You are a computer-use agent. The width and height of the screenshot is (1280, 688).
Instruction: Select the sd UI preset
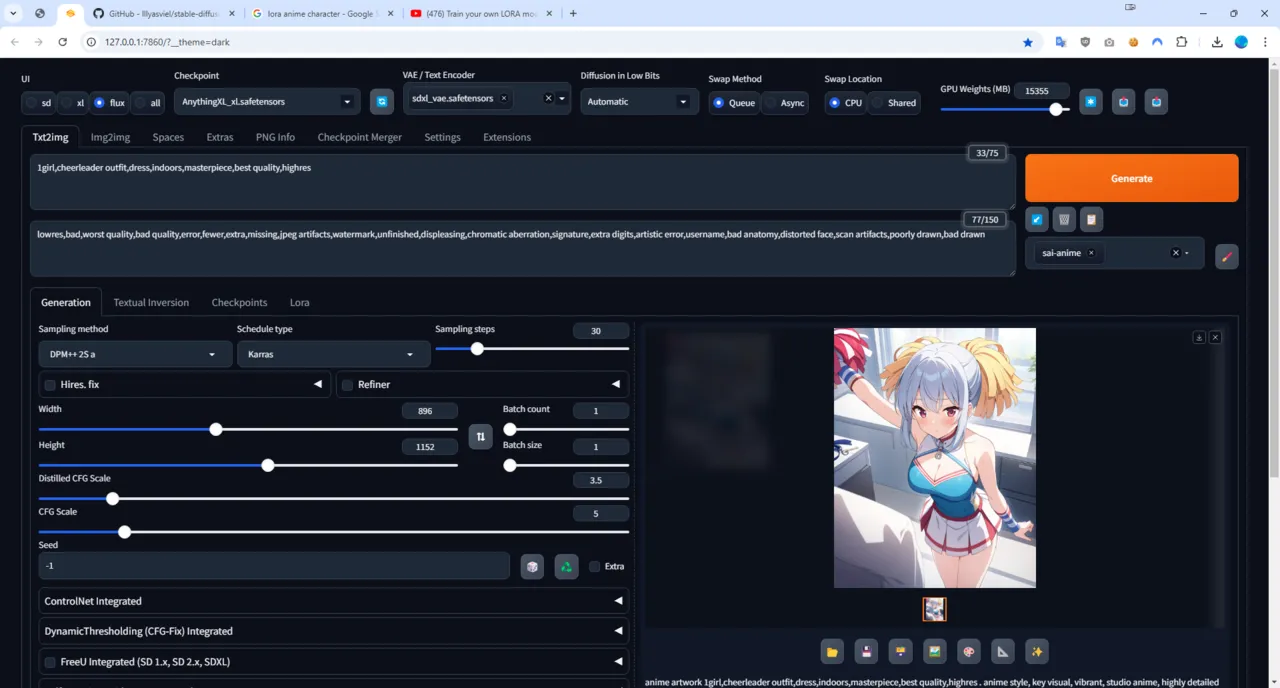pos(38,103)
